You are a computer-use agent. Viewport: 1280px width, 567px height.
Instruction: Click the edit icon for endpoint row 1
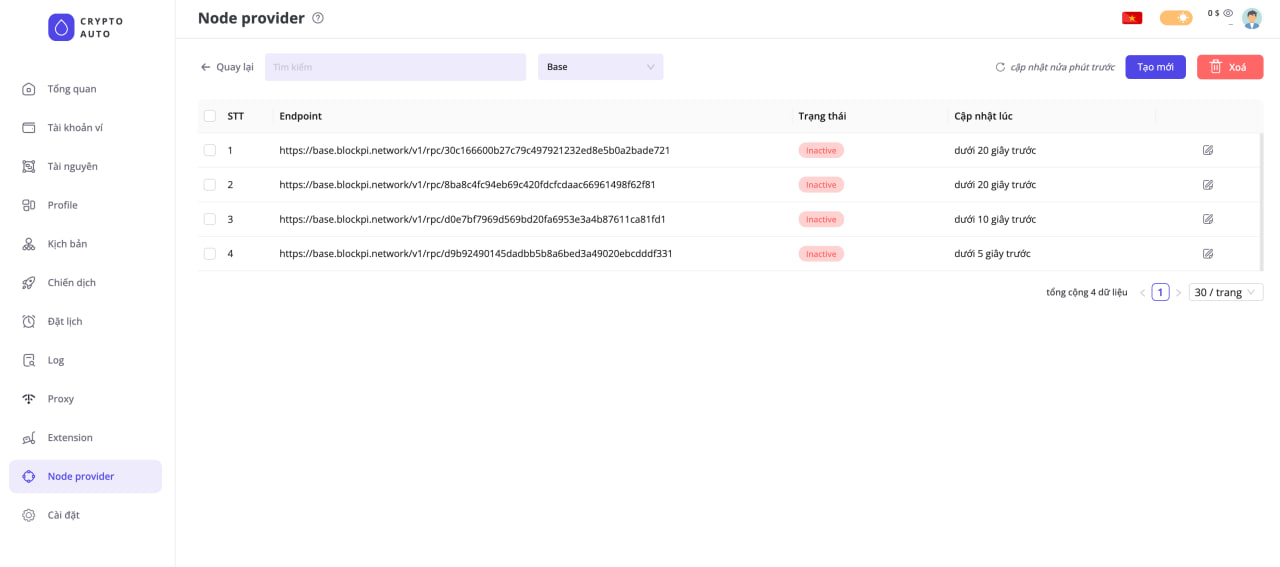point(1208,150)
